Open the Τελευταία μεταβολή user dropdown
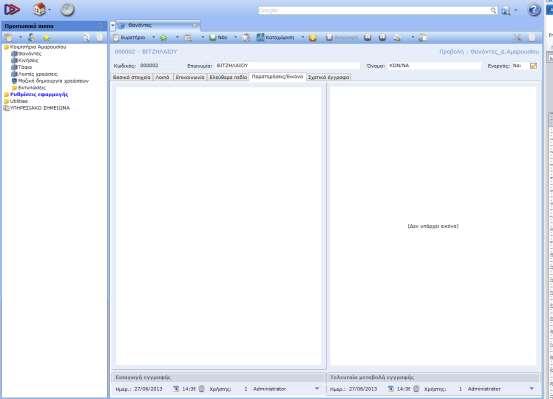Viewport: 553px width, 399px height. (x=531, y=389)
